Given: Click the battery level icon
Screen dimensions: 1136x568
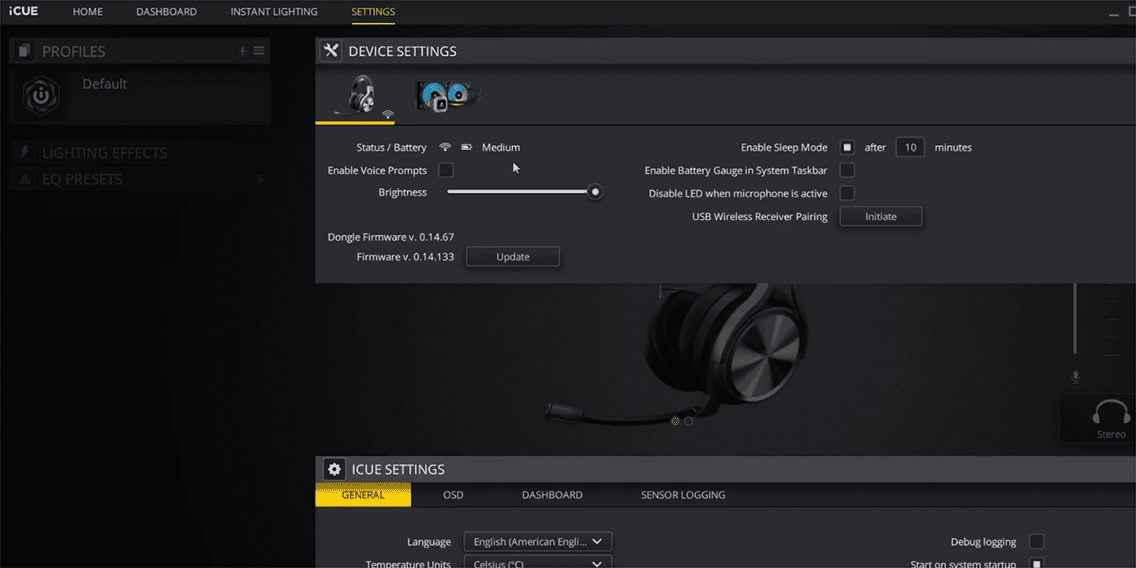Looking at the screenshot, I should [467, 147].
